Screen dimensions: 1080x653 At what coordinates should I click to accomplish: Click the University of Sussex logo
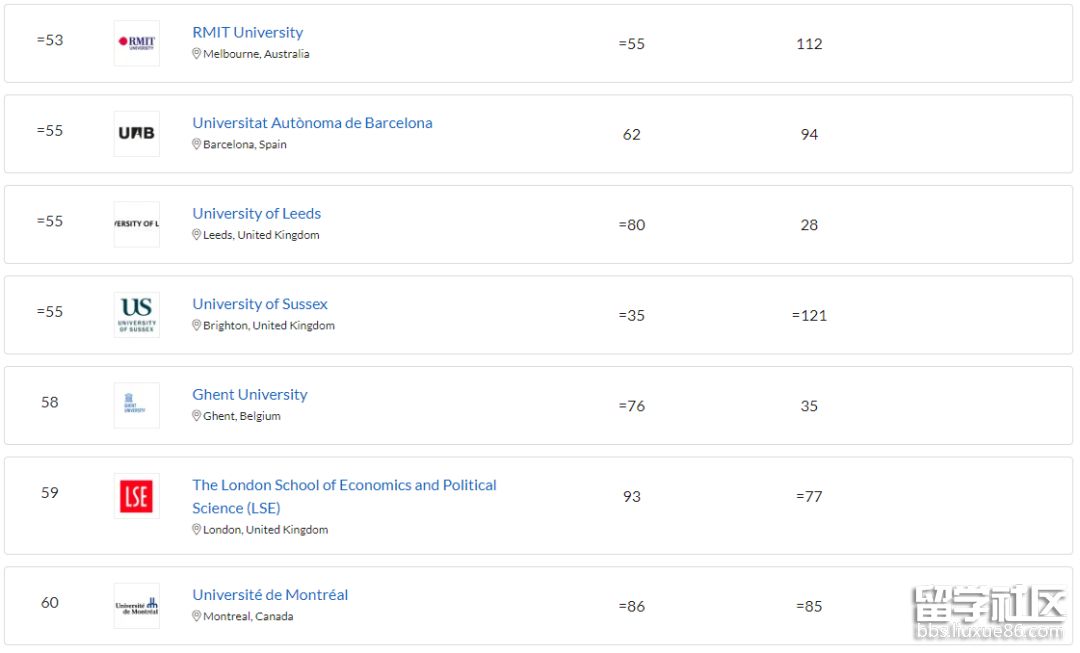pos(136,314)
